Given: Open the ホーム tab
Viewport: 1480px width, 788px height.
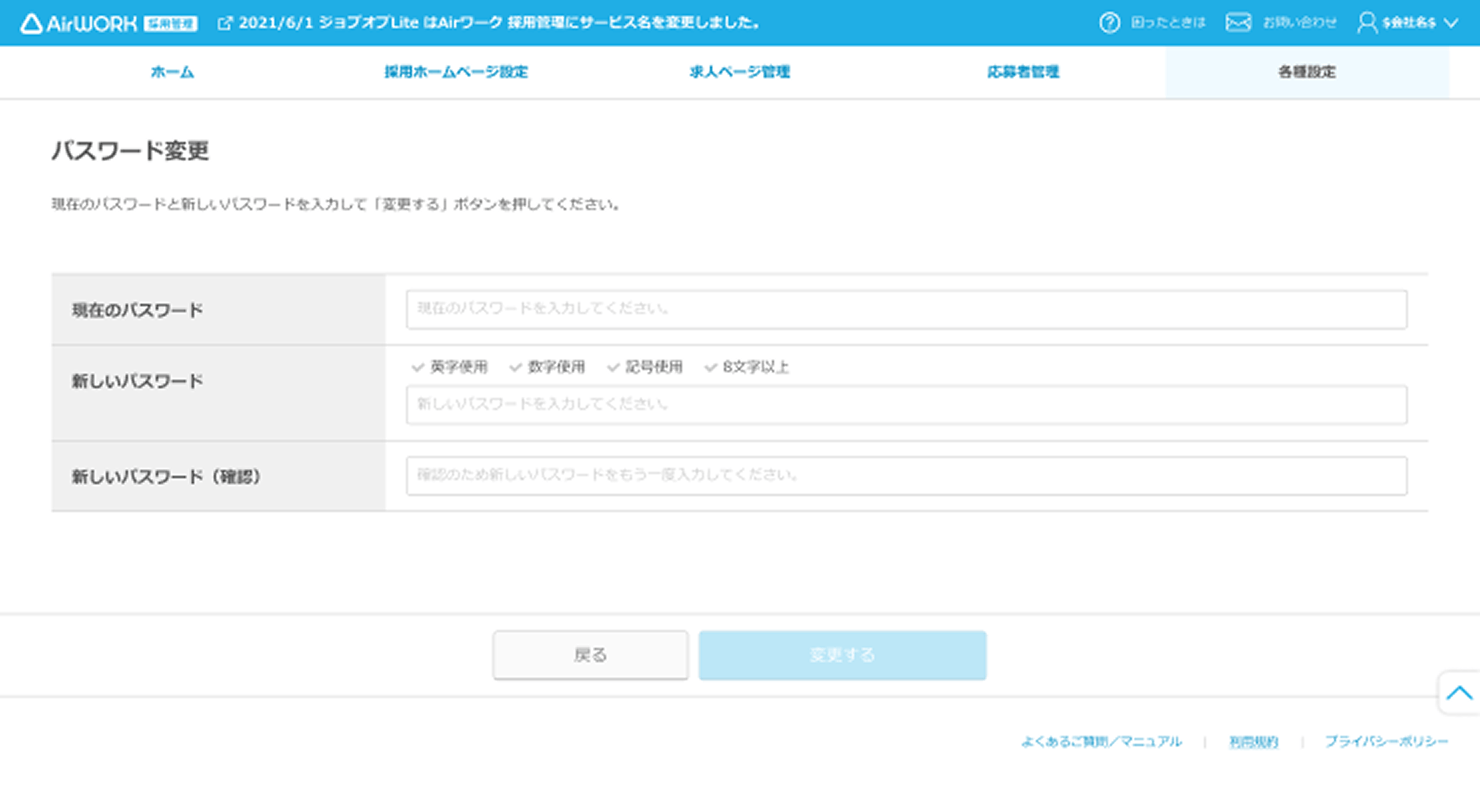Looking at the screenshot, I should pos(172,72).
